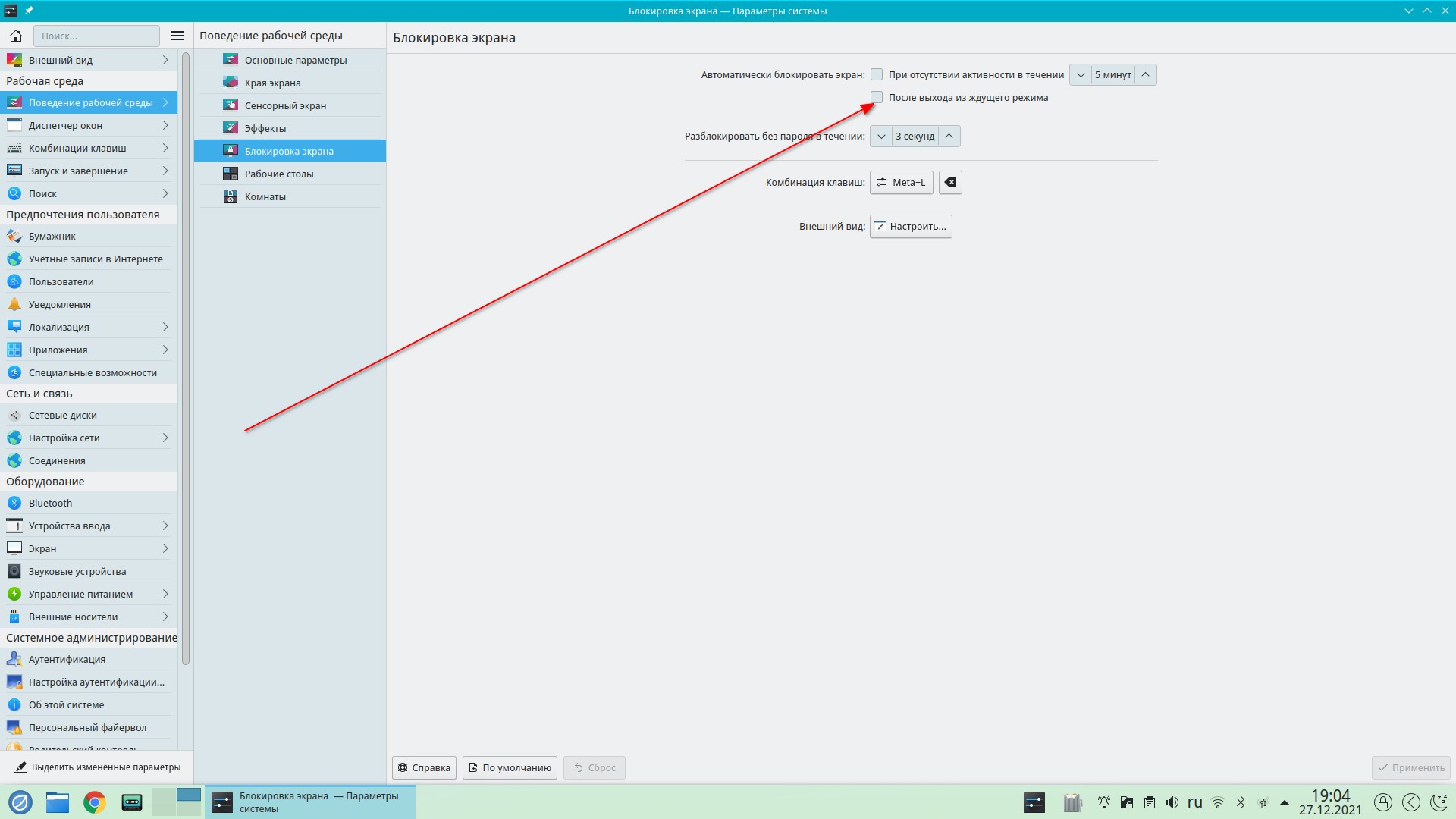Decrease the 3 секунд spinbox value
The image size is (1456, 819).
click(881, 136)
